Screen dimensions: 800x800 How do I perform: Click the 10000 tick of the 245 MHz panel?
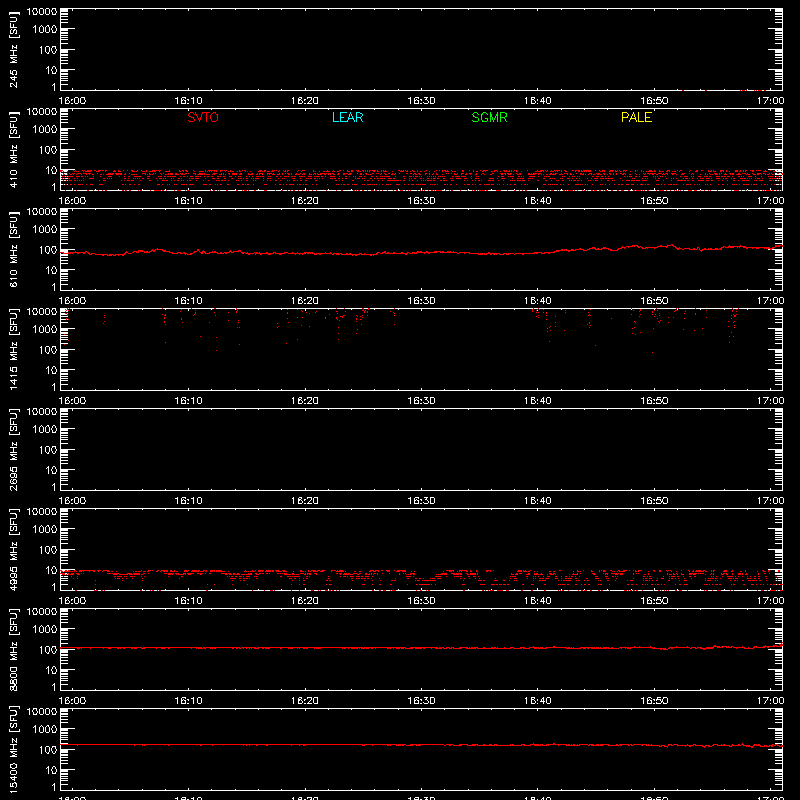click(x=42, y=12)
